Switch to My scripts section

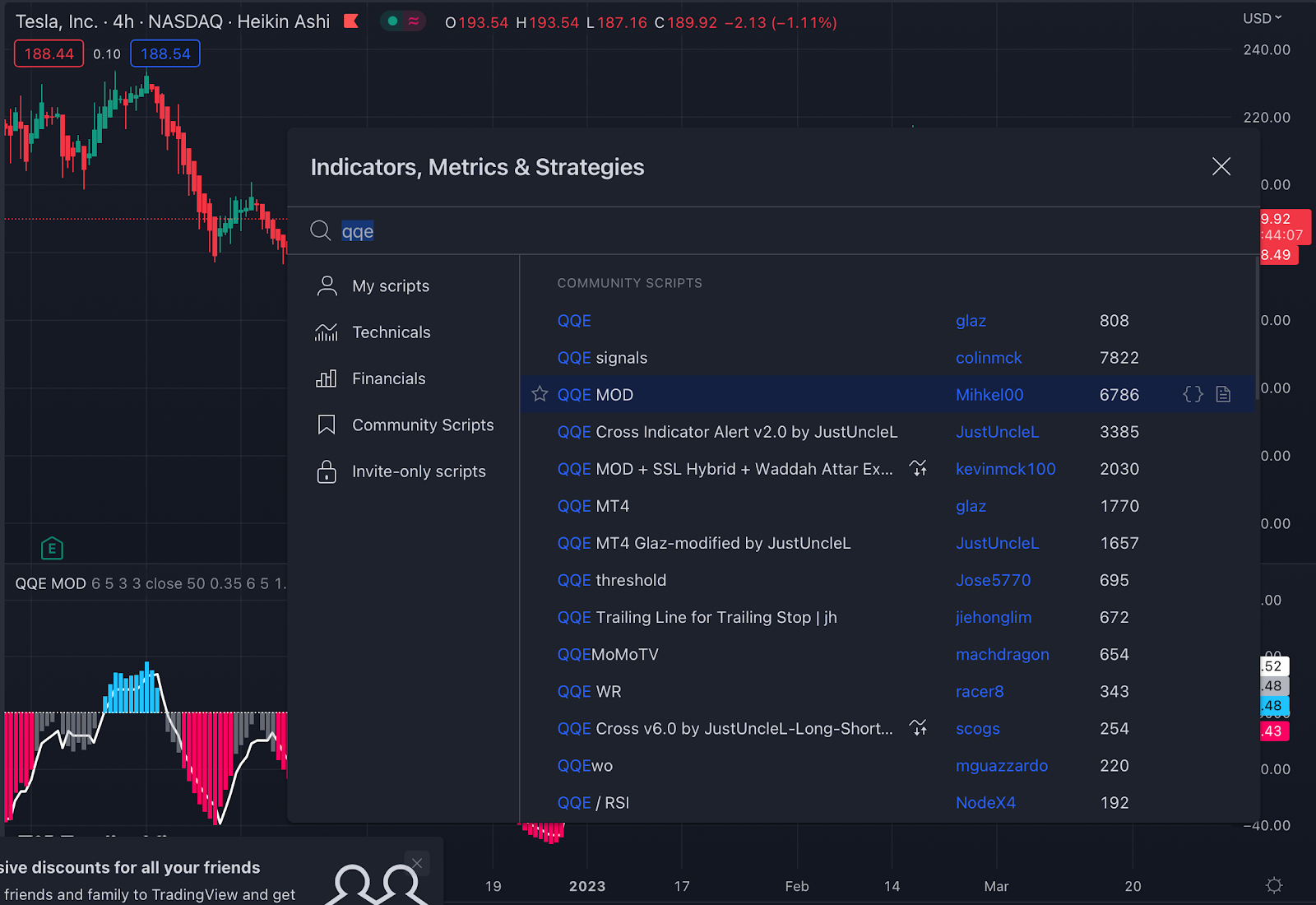pos(391,285)
